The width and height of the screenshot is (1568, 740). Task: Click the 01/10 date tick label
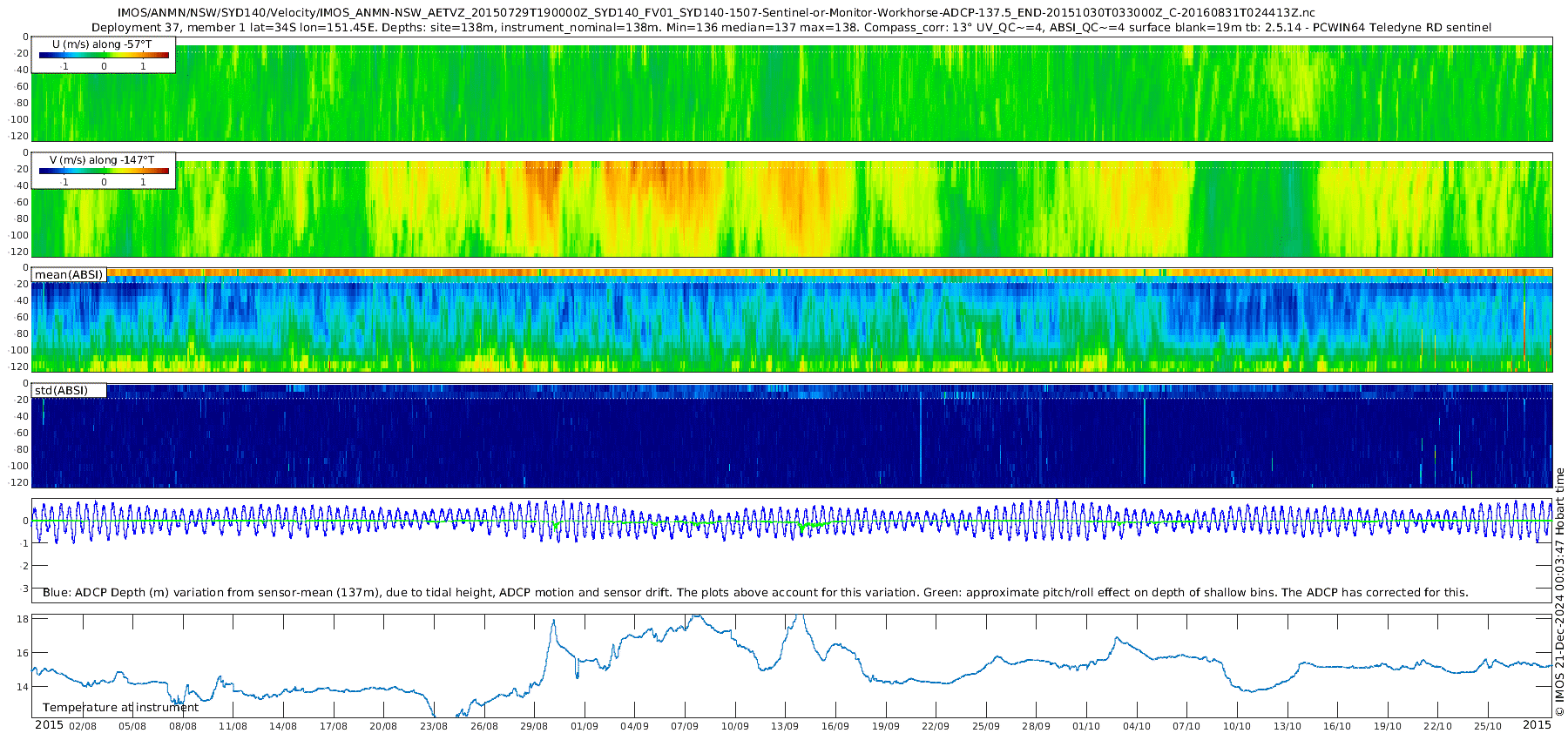pos(1086,726)
